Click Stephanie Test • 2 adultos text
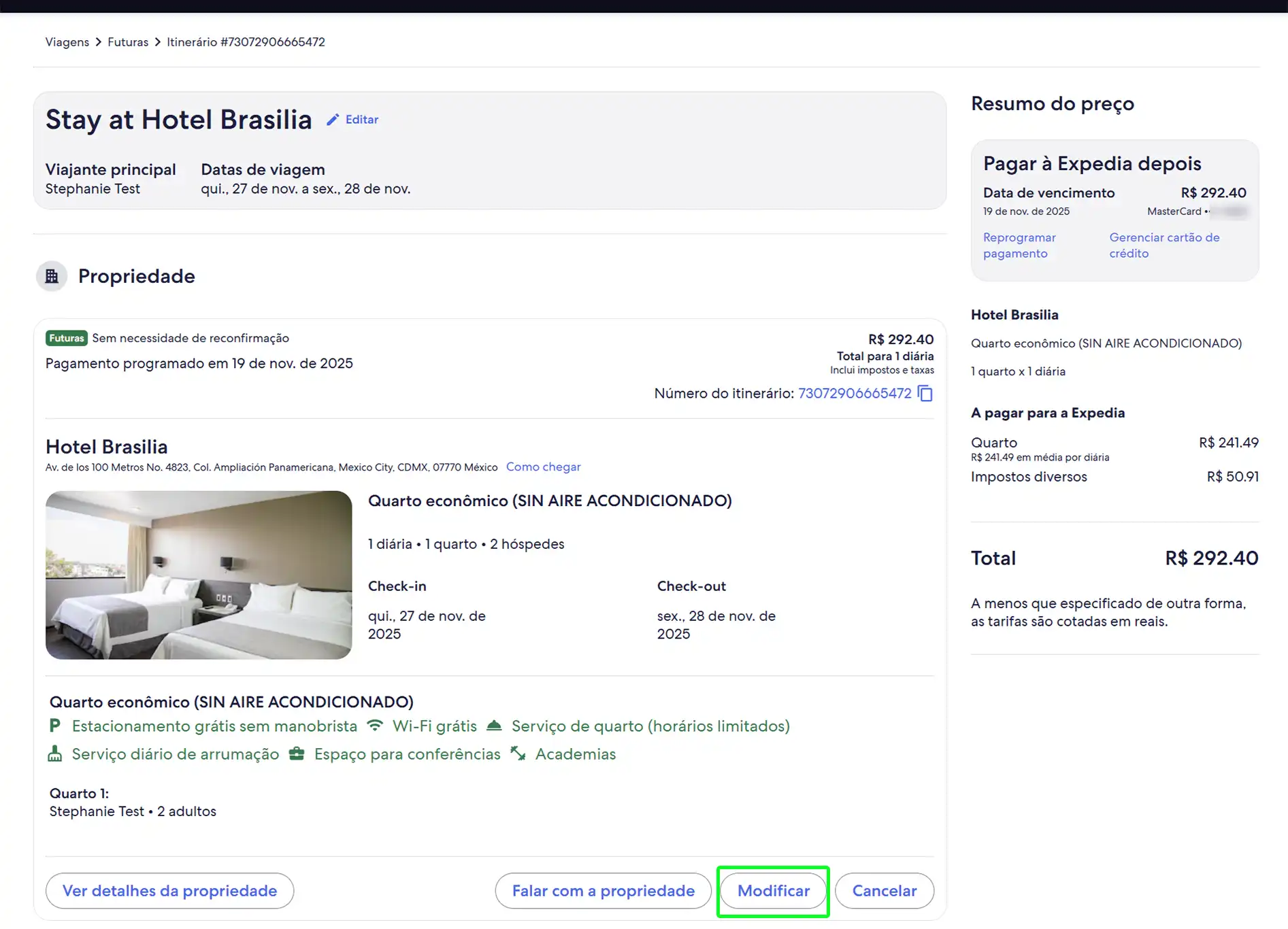Image resolution: width=1288 pixels, height=929 pixels. coord(133,811)
